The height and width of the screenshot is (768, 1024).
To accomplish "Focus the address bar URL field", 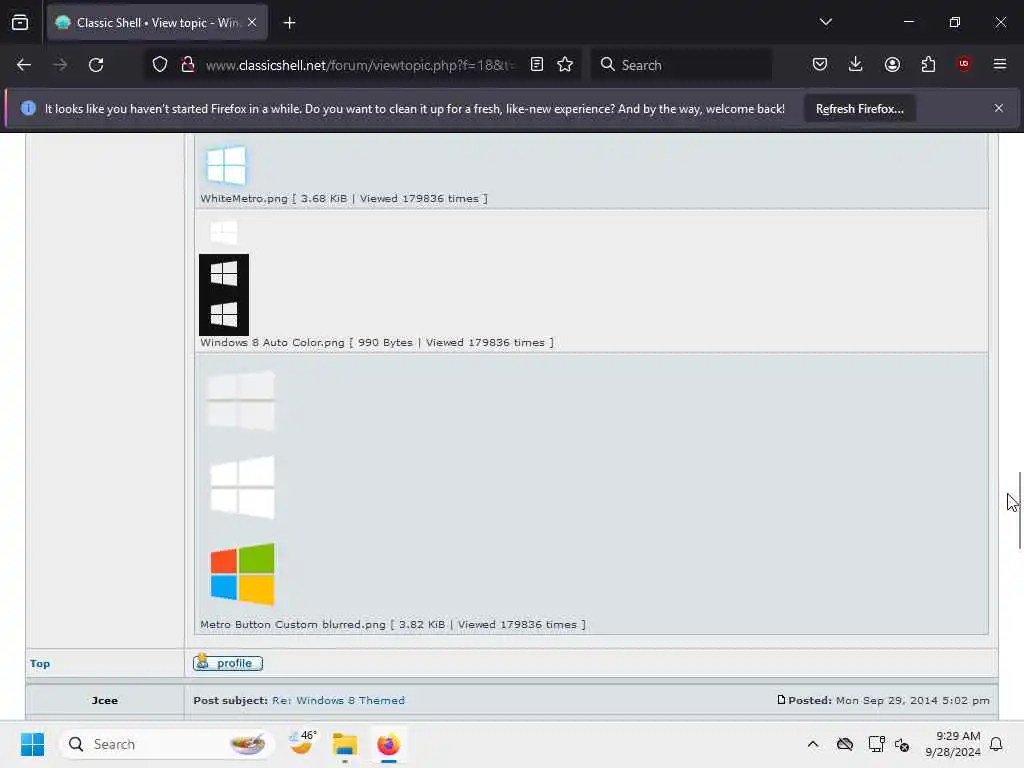I will pyautogui.click(x=359, y=65).
